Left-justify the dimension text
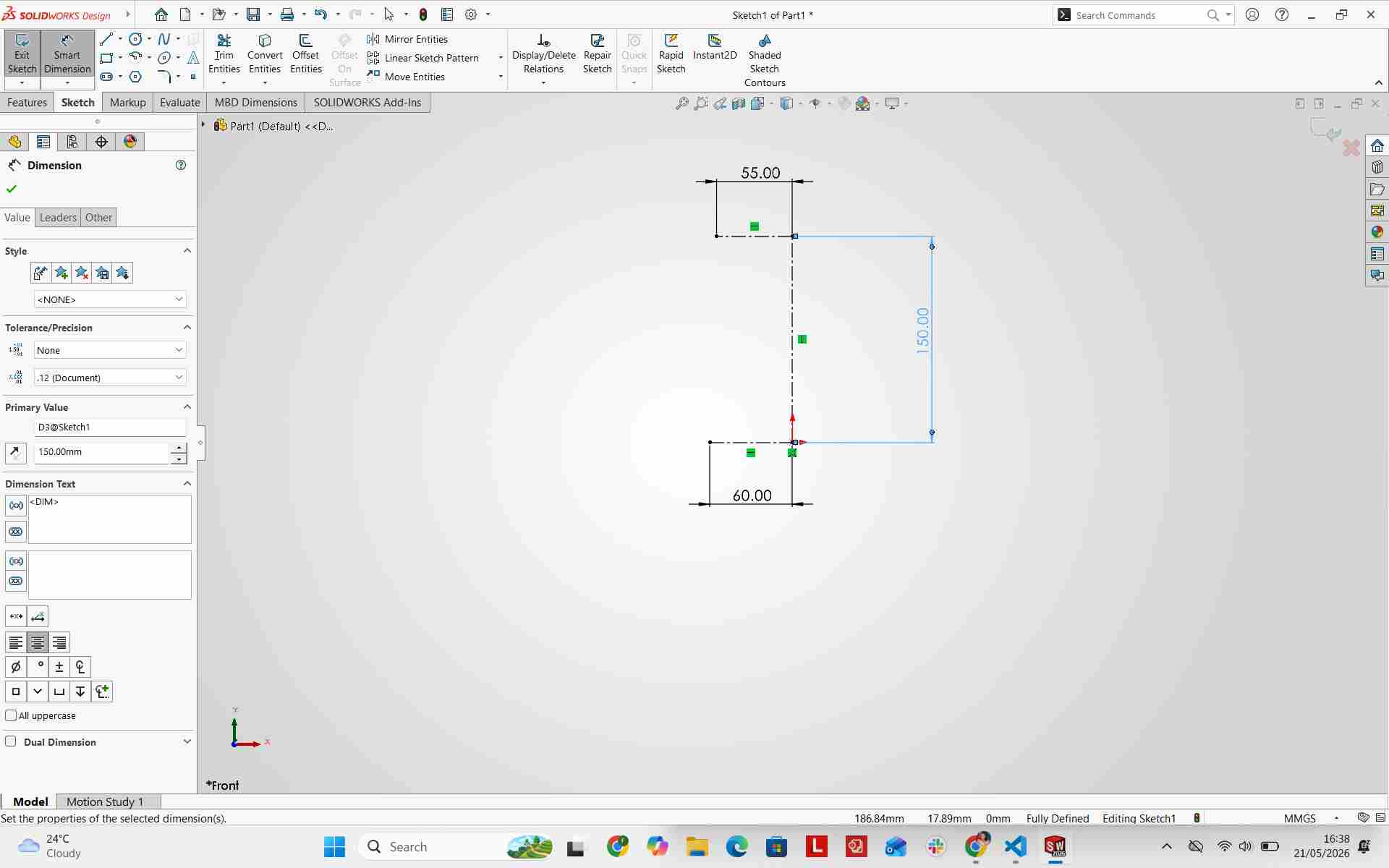Viewport: 1389px width, 868px height. pyautogui.click(x=16, y=642)
